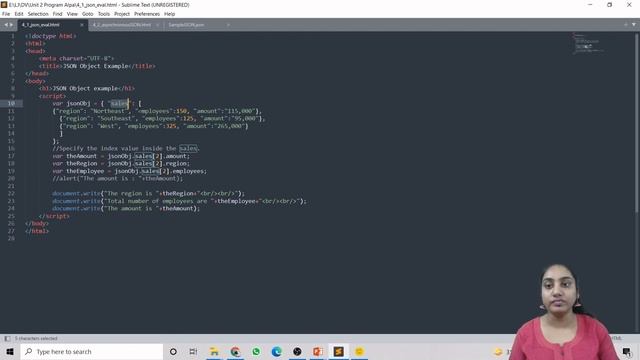This screenshot has width=640, height=360.
Task: Click "Northeast" region value on line 11
Action: tap(110, 111)
